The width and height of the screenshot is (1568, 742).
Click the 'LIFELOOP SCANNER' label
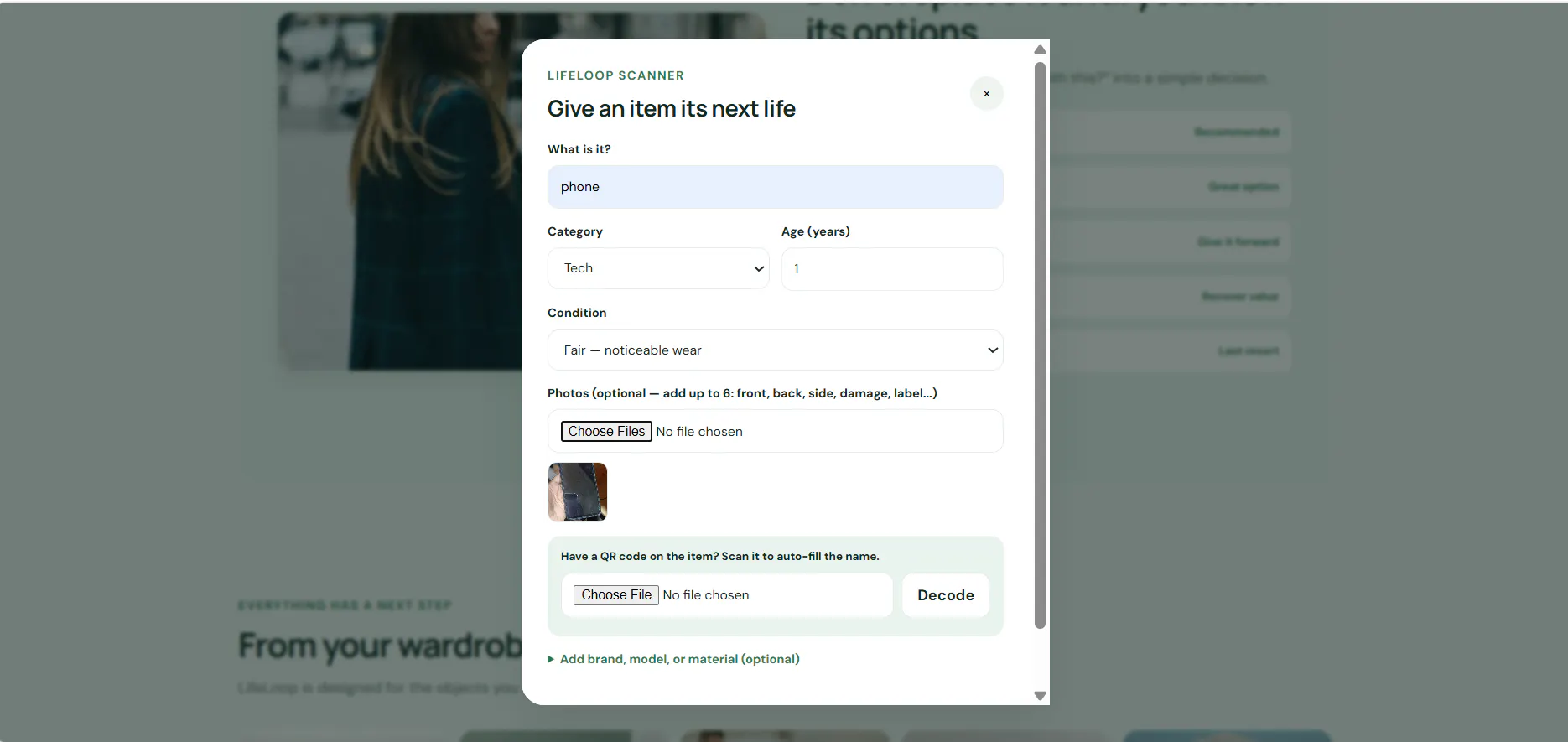(x=615, y=75)
